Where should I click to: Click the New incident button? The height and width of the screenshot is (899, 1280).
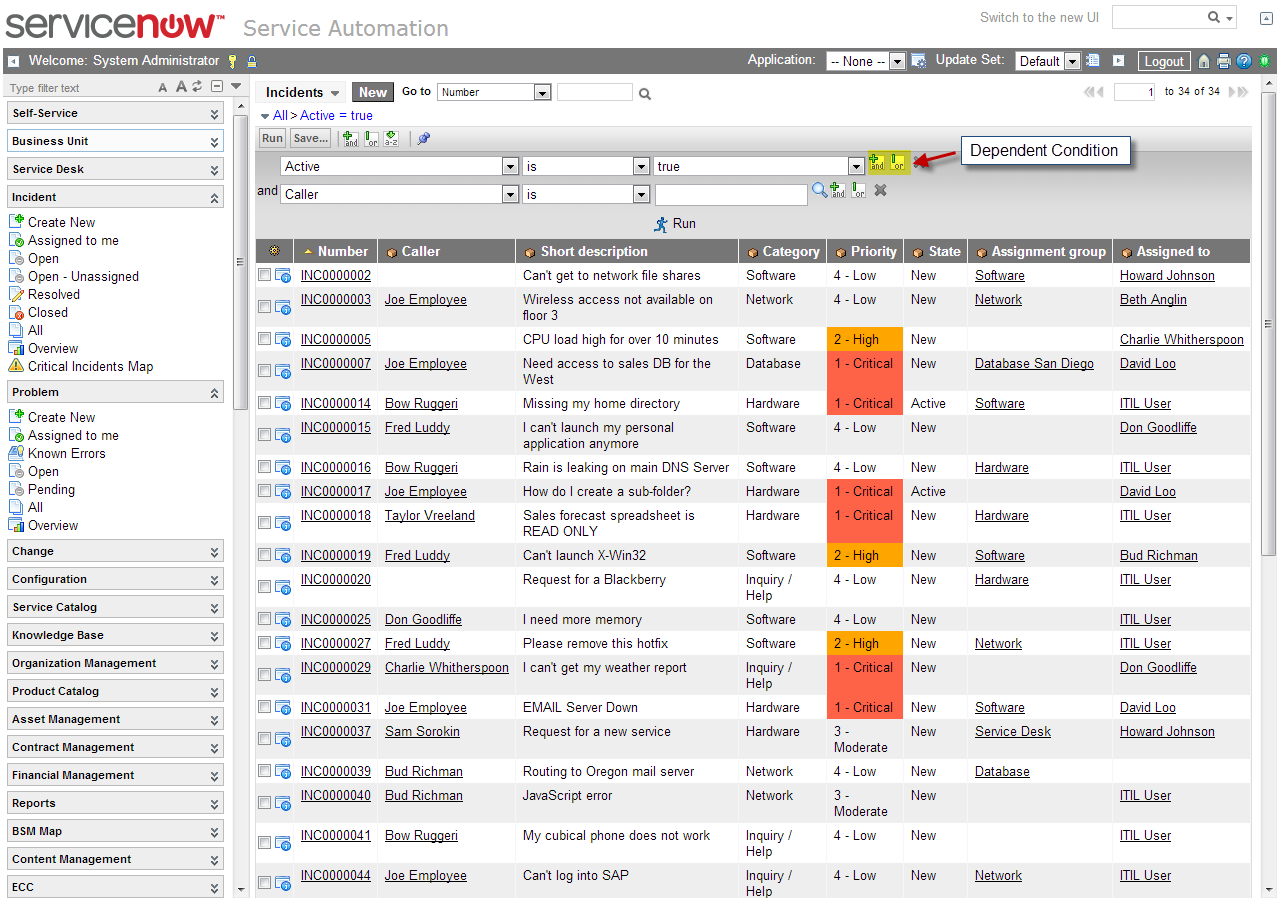click(x=373, y=92)
